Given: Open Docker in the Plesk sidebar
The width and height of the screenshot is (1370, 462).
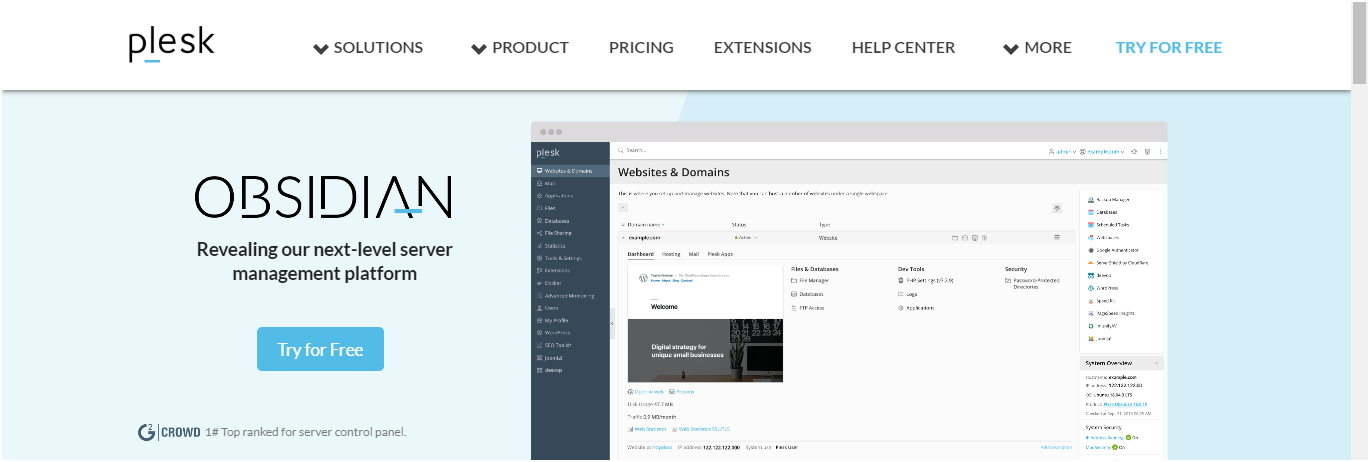Looking at the screenshot, I should pos(550,283).
